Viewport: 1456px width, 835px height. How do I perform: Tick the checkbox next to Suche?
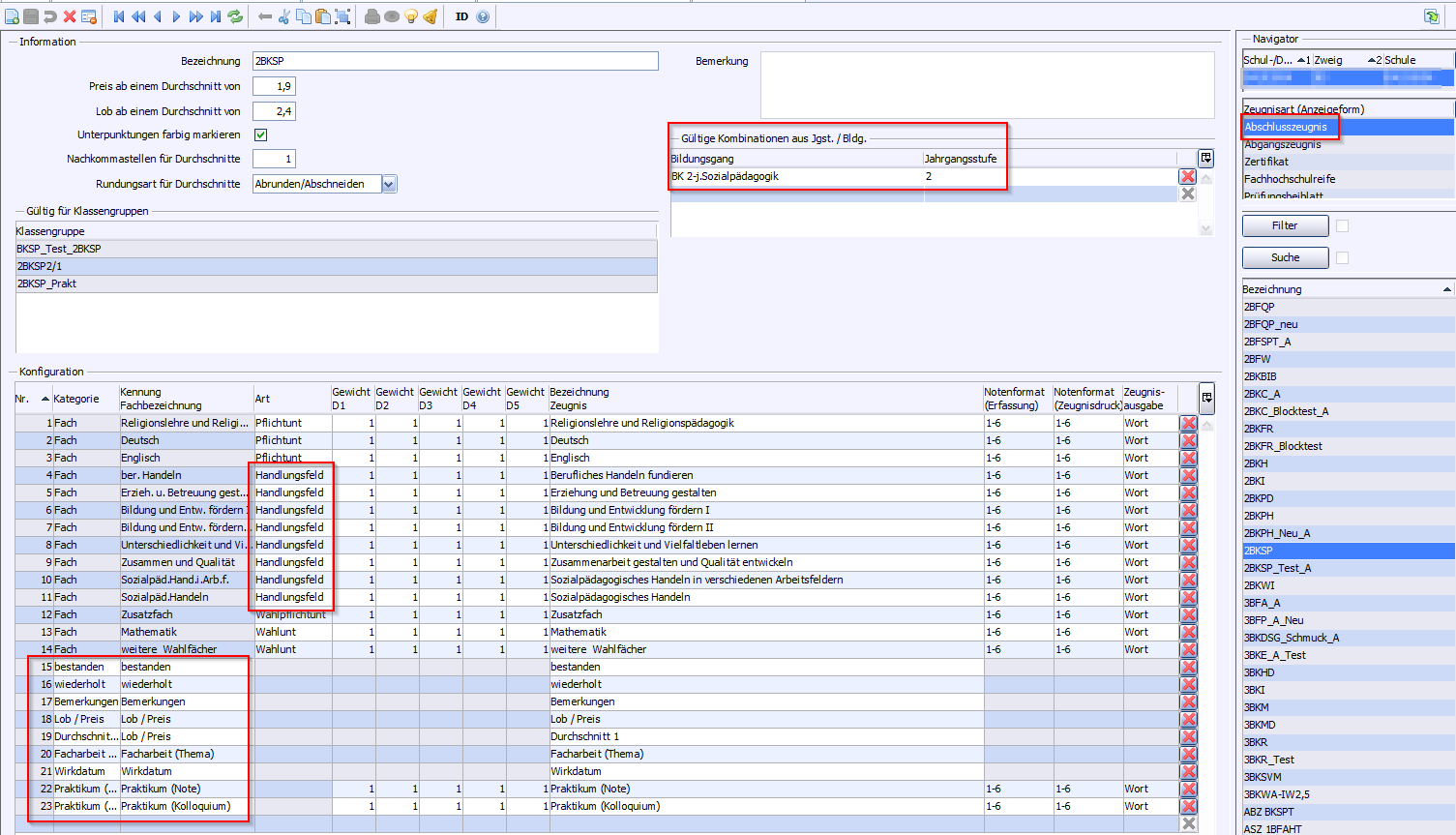pyautogui.click(x=1342, y=258)
